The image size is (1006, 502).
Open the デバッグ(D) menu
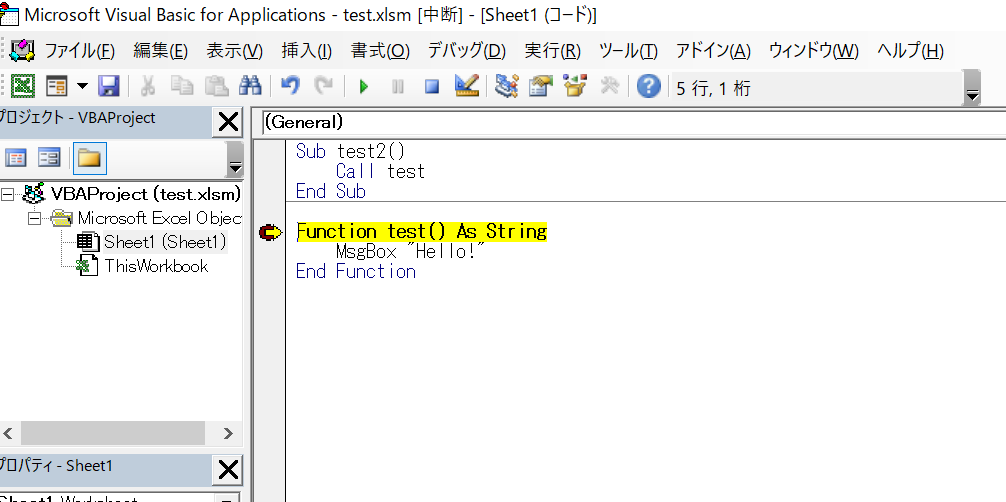466,51
